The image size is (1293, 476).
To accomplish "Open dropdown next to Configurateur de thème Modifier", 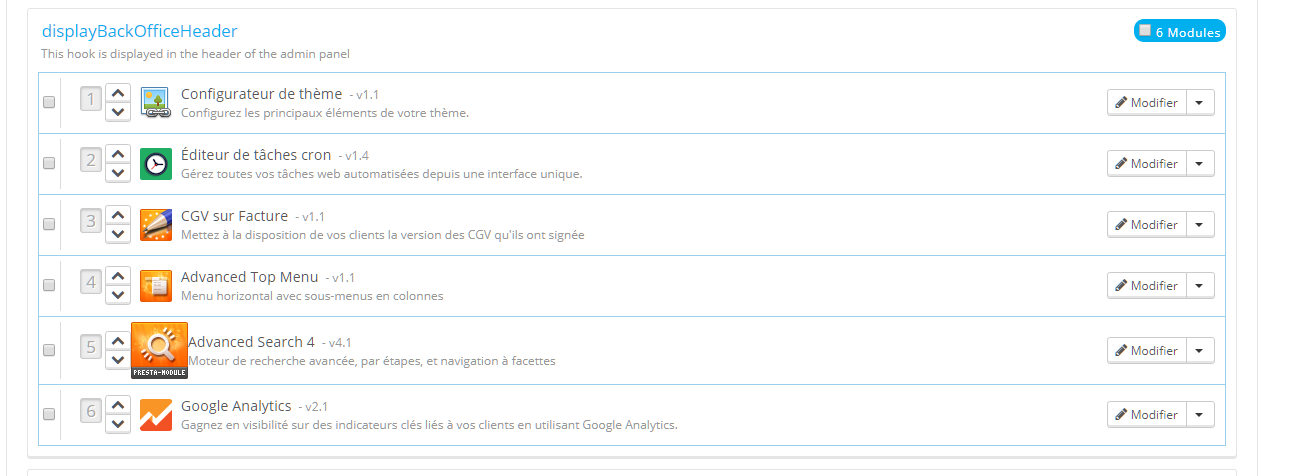I will point(1200,103).
